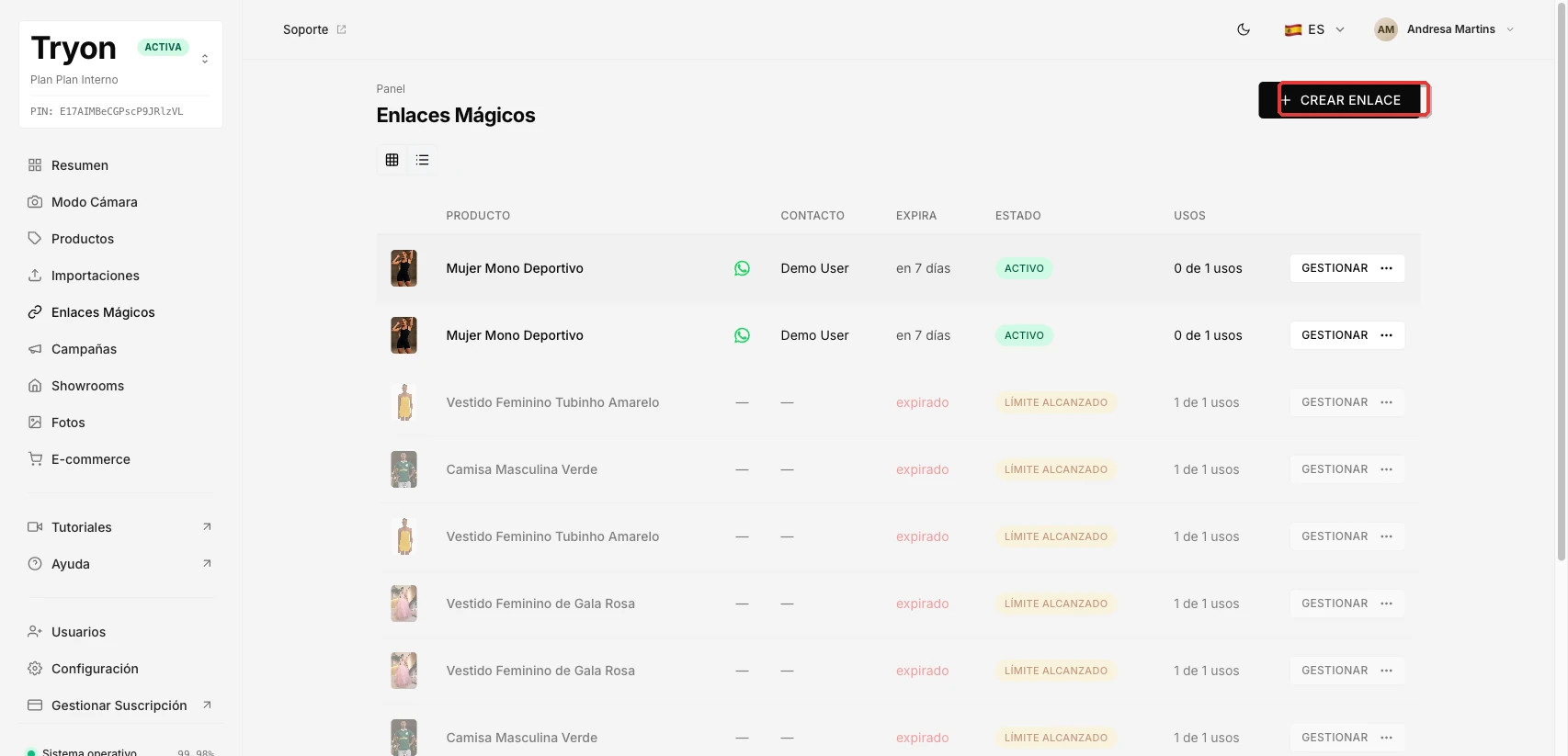The height and width of the screenshot is (756, 1568).
Task: Open Campañas from the sidebar
Action: pos(120,349)
